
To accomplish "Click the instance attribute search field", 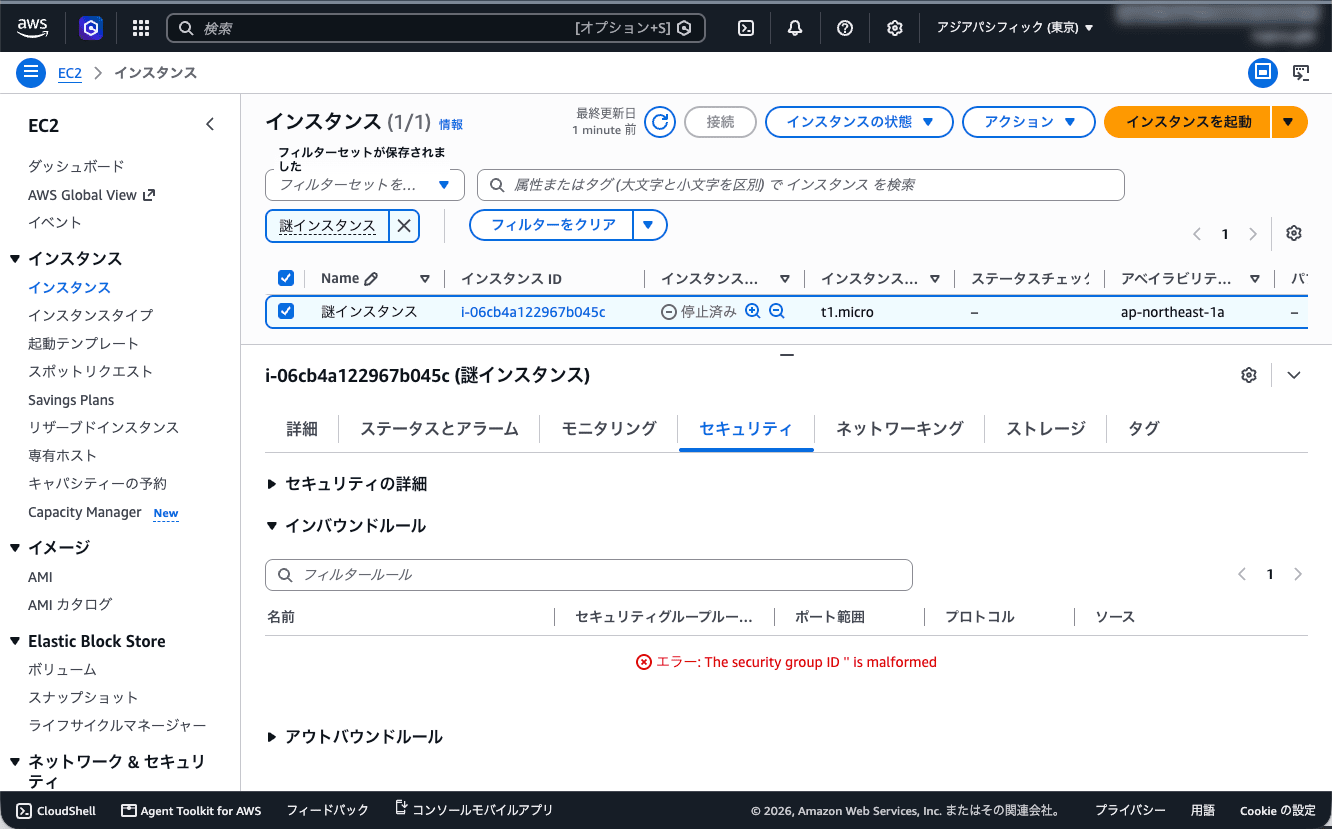I will [801, 185].
